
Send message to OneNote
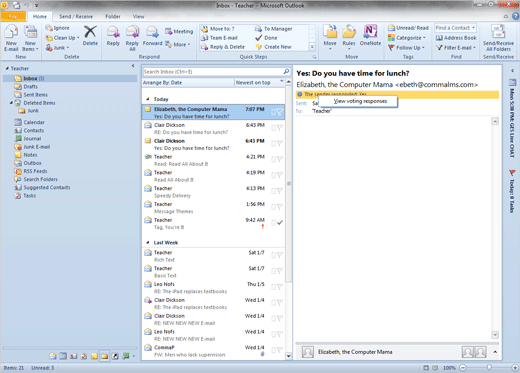click(x=370, y=35)
